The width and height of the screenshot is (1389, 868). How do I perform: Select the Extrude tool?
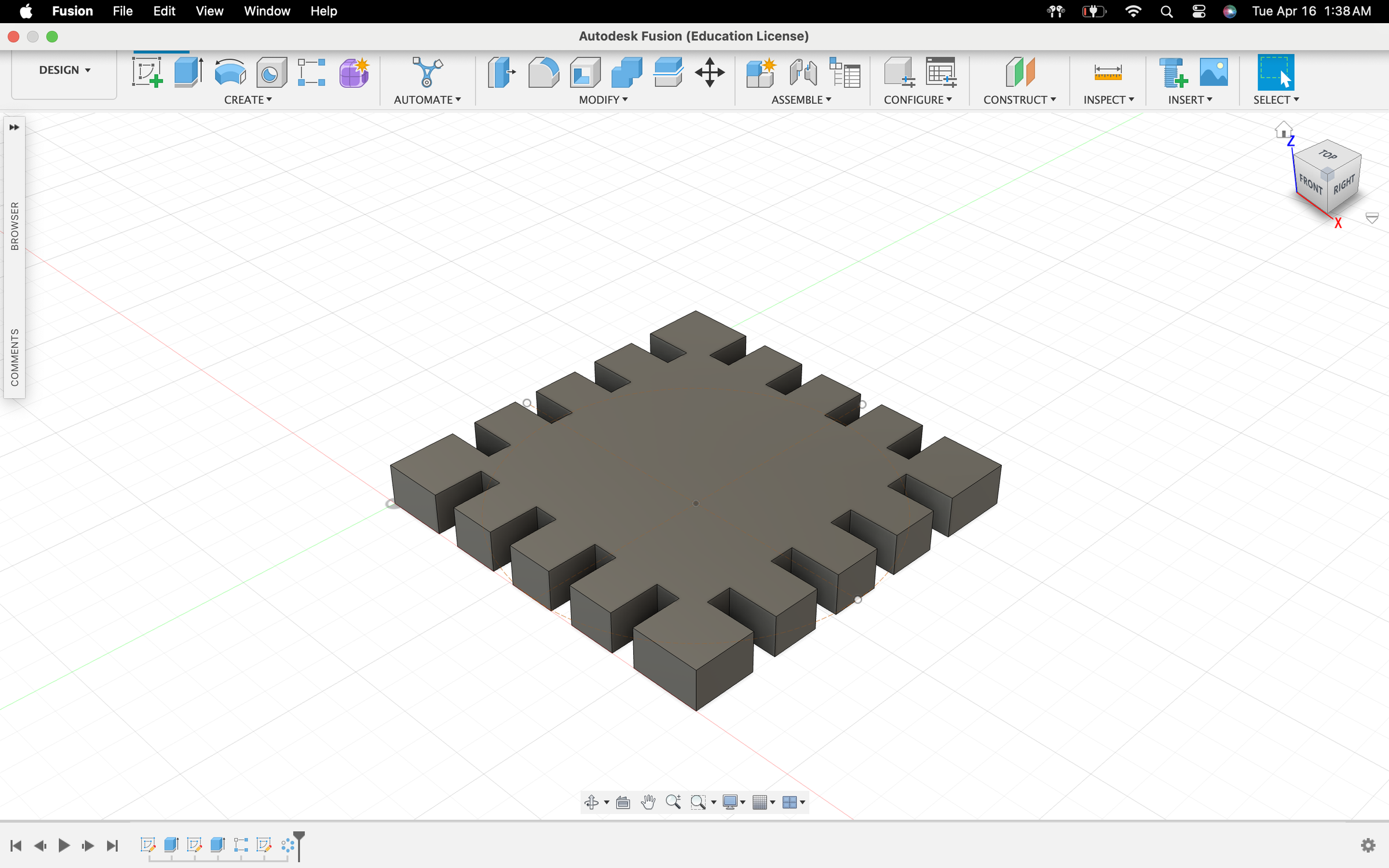189,72
